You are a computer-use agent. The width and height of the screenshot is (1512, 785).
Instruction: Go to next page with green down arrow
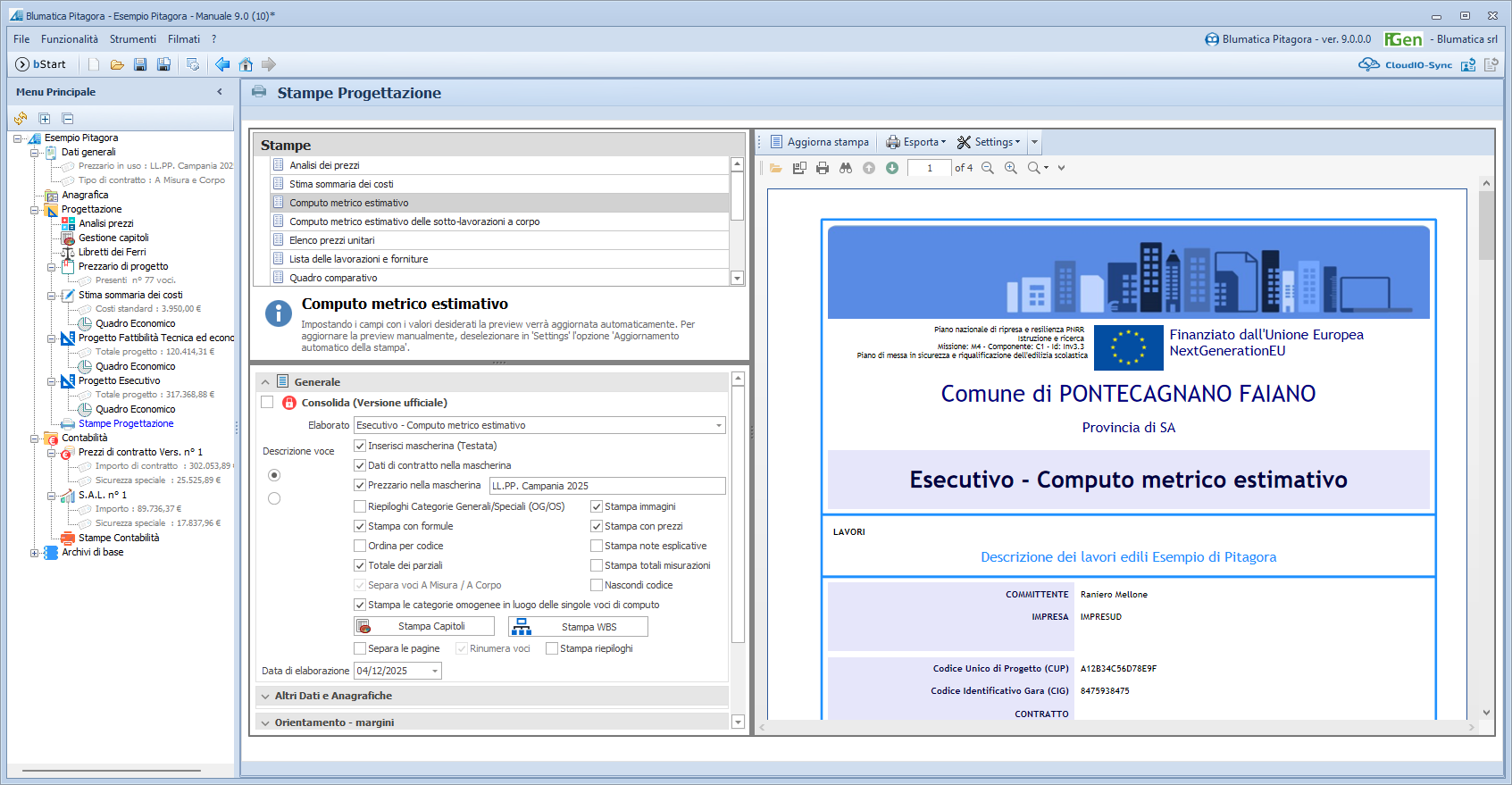pyautogui.click(x=892, y=168)
